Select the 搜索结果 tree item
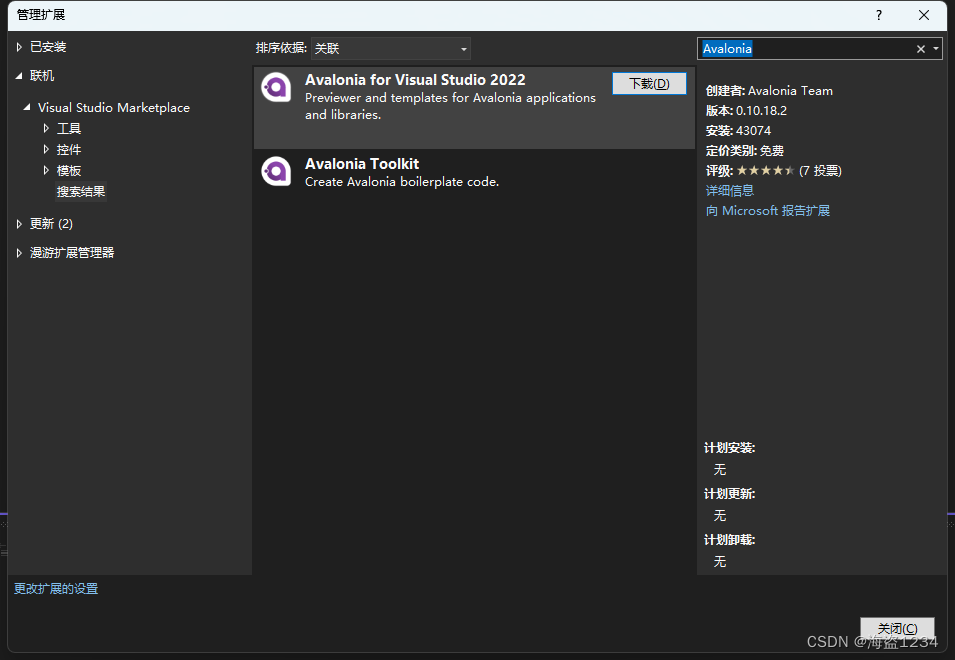The width and height of the screenshot is (955, 660). pos(81,191)
